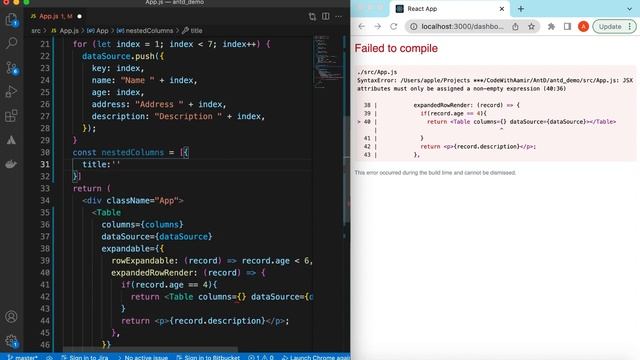Open the Manage settings gear

tap(11, 341)
